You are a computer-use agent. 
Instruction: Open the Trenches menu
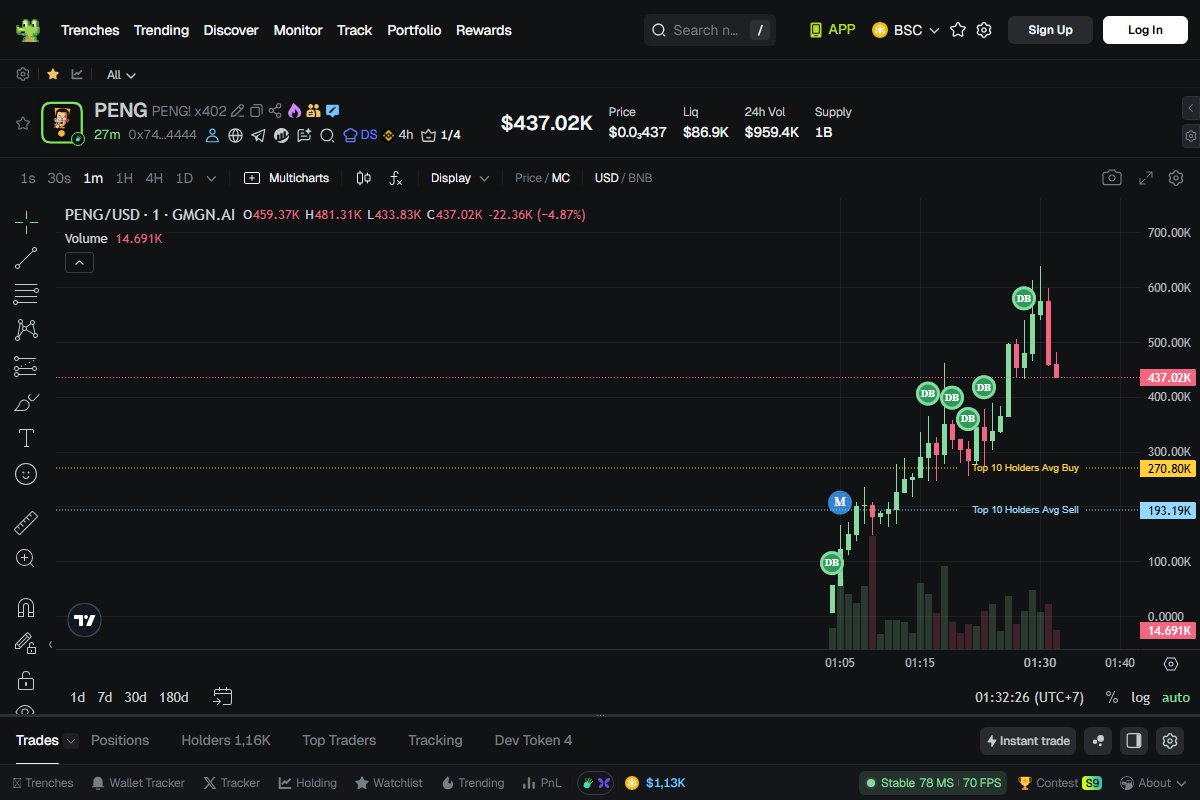point(90,30)
